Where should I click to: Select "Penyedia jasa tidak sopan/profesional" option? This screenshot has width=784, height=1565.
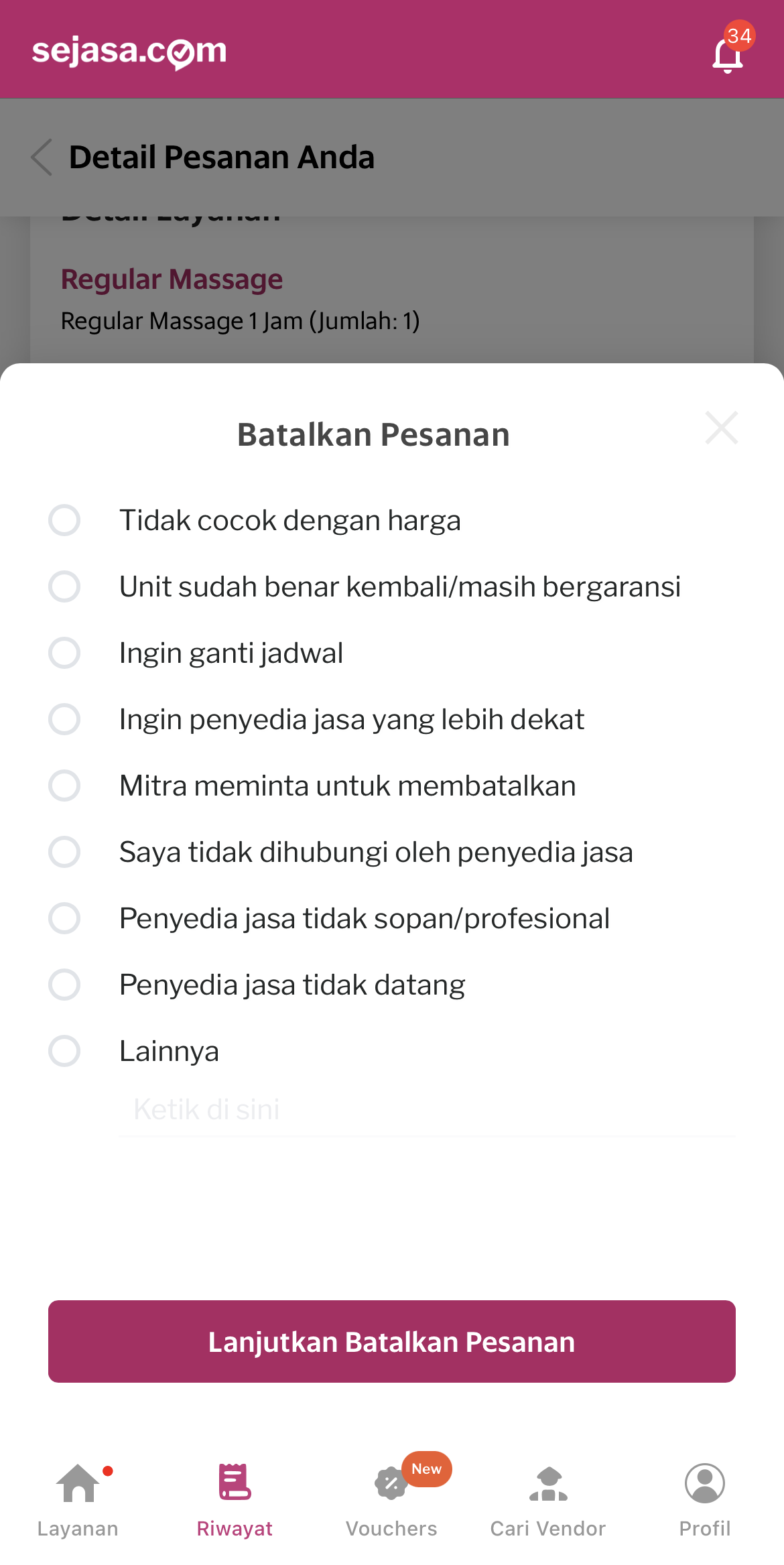64,918
